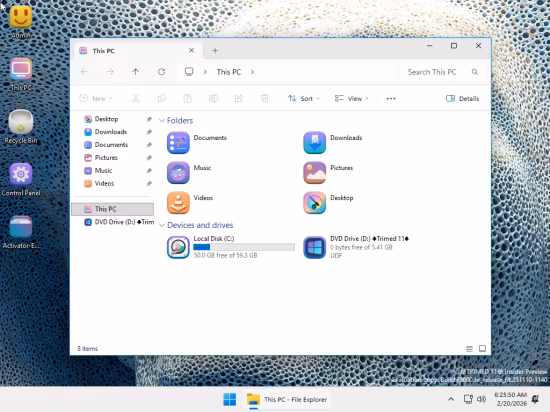Click This PC in the address bar
Viewport: 550px width, 412px height.
(x=229, y=72)
